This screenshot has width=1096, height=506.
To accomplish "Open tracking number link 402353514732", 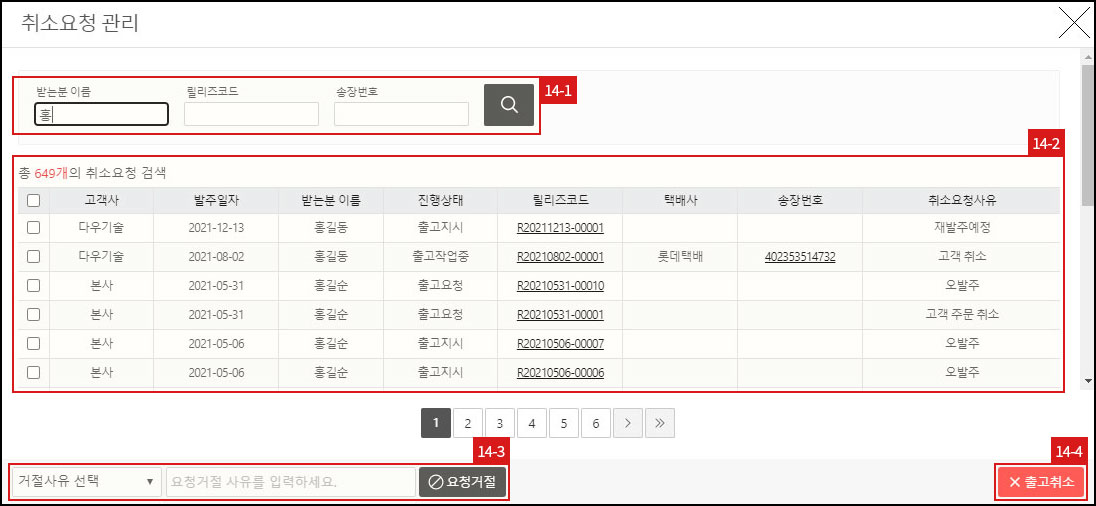I will (800, 256).
